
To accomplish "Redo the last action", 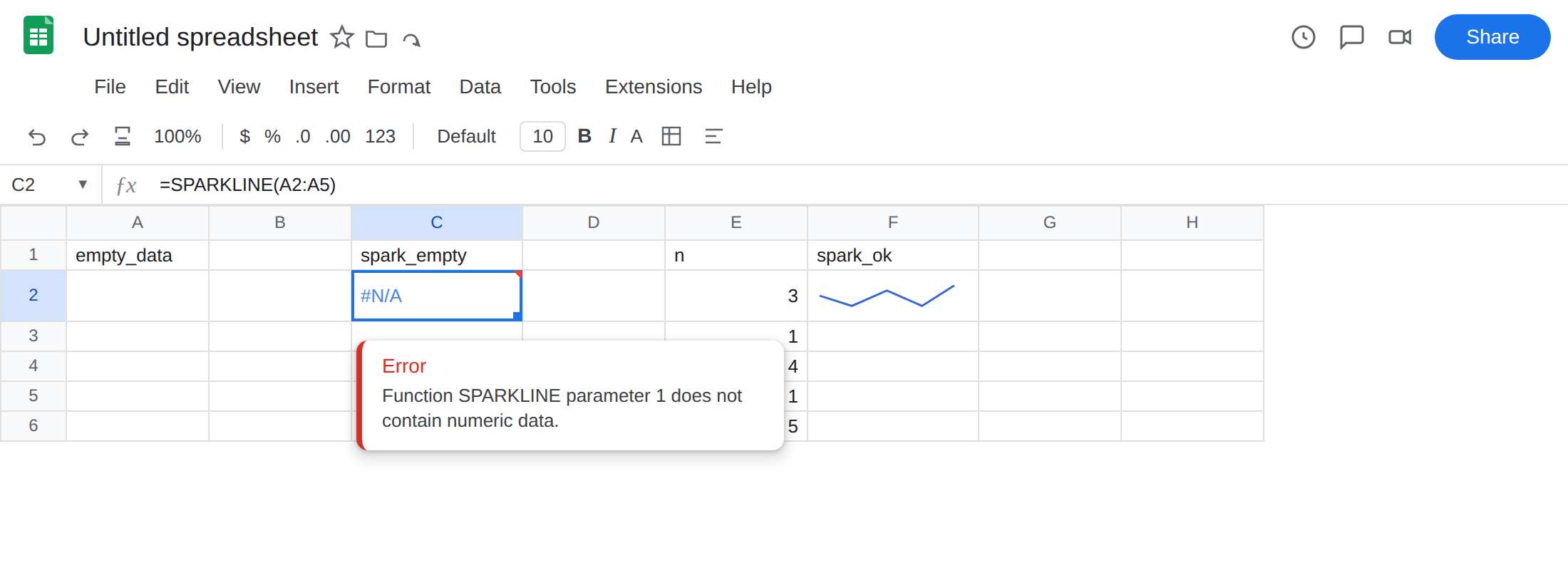I will click(80, 136).
